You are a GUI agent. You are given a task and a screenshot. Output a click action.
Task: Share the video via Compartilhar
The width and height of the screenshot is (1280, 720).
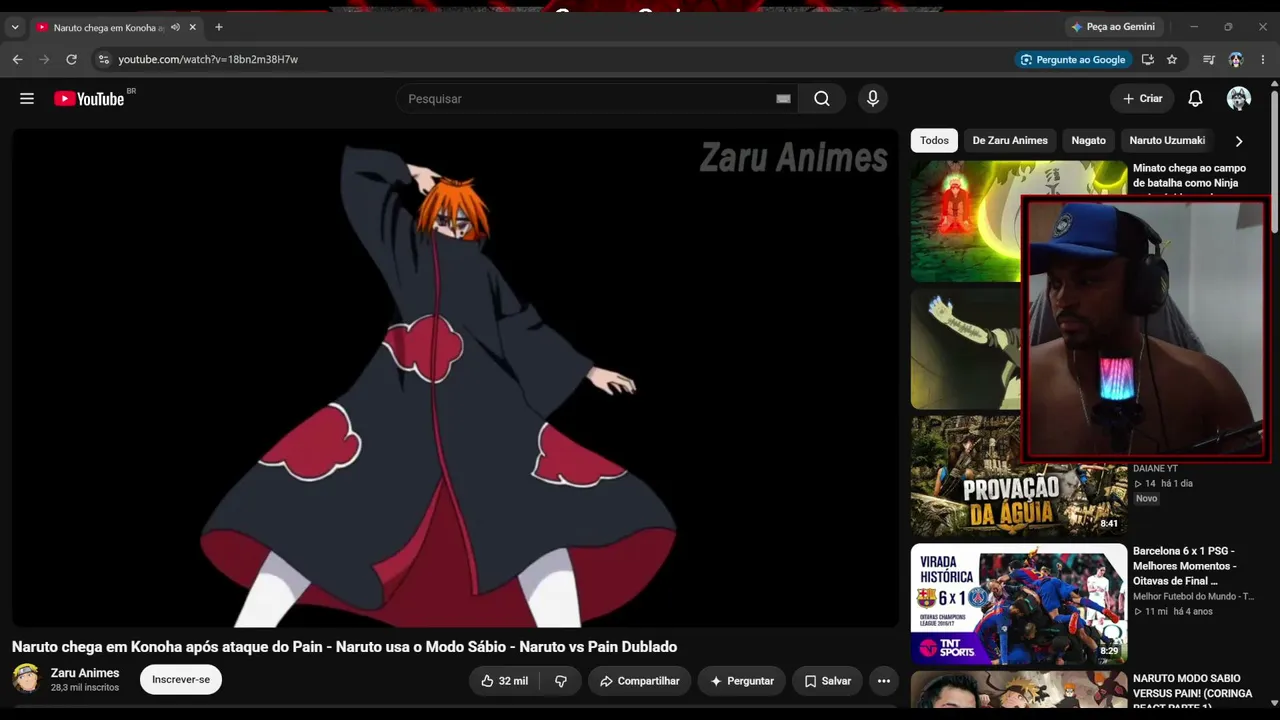(x=639, y=681)
